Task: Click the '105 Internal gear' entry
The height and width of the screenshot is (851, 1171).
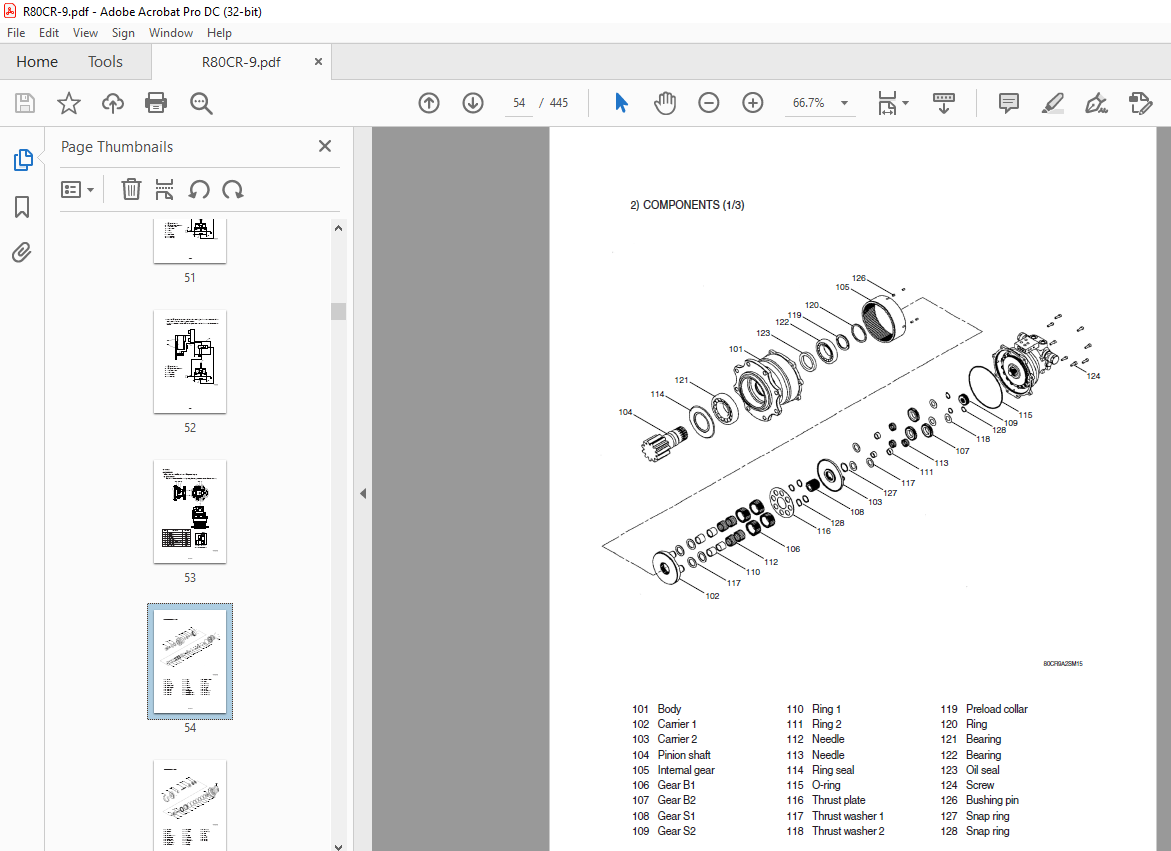Action: pyautogui.click(x=674, y=770)
